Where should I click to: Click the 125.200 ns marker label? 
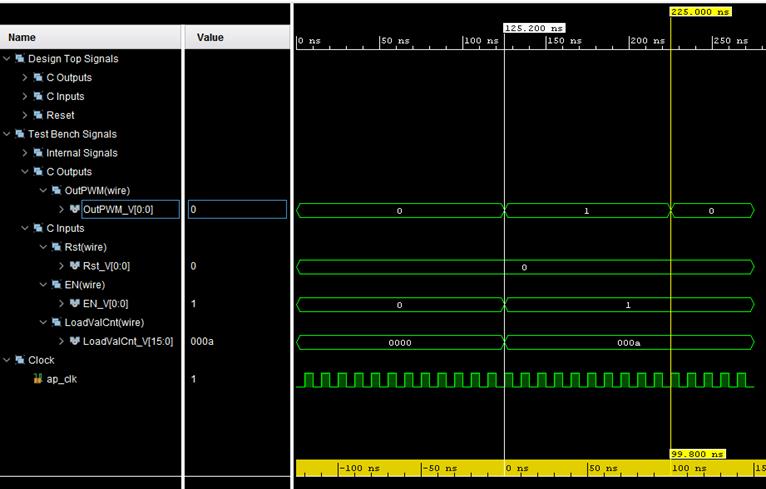click(x=534, y=28)
